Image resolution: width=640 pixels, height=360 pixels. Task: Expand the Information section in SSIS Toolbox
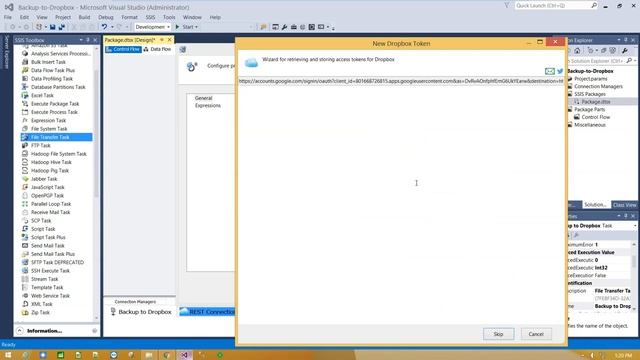tap(20, 331)
